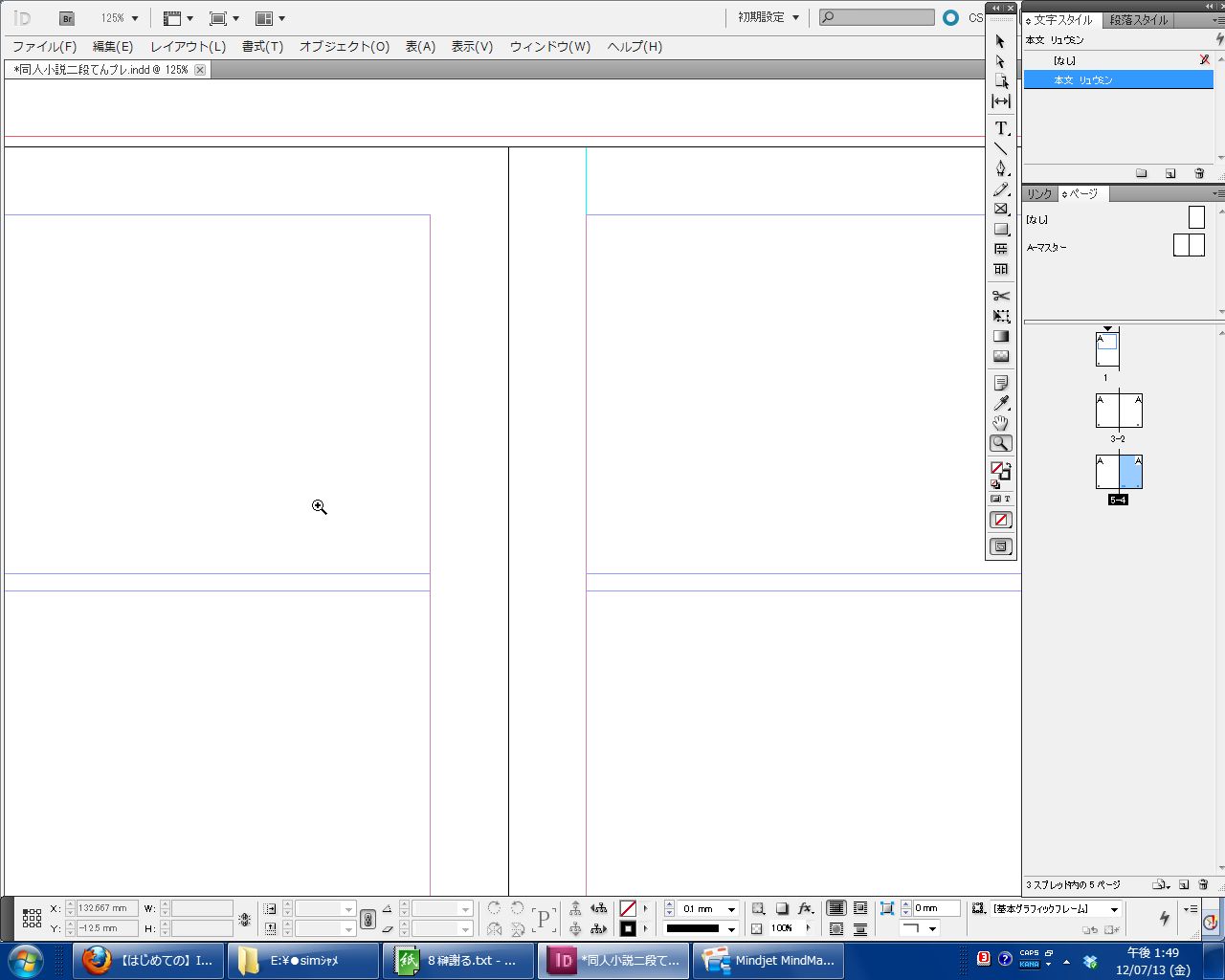1225x980 pixels.
Task: Toggle wrap around object shape button
Action: pos(836,929)
